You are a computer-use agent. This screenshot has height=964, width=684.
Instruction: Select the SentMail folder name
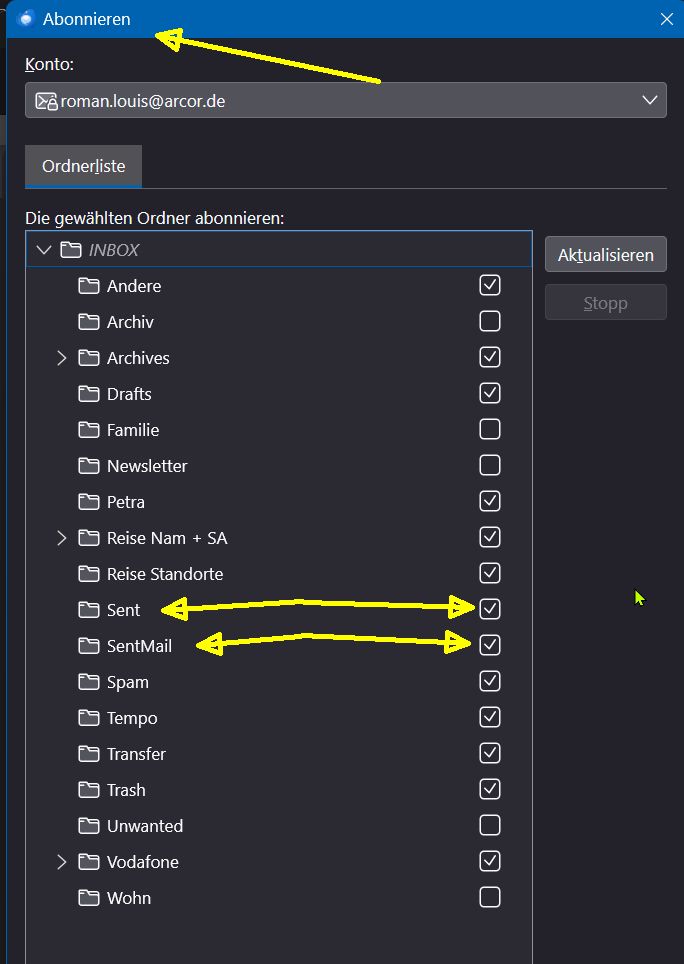click(x=140, y=646)
